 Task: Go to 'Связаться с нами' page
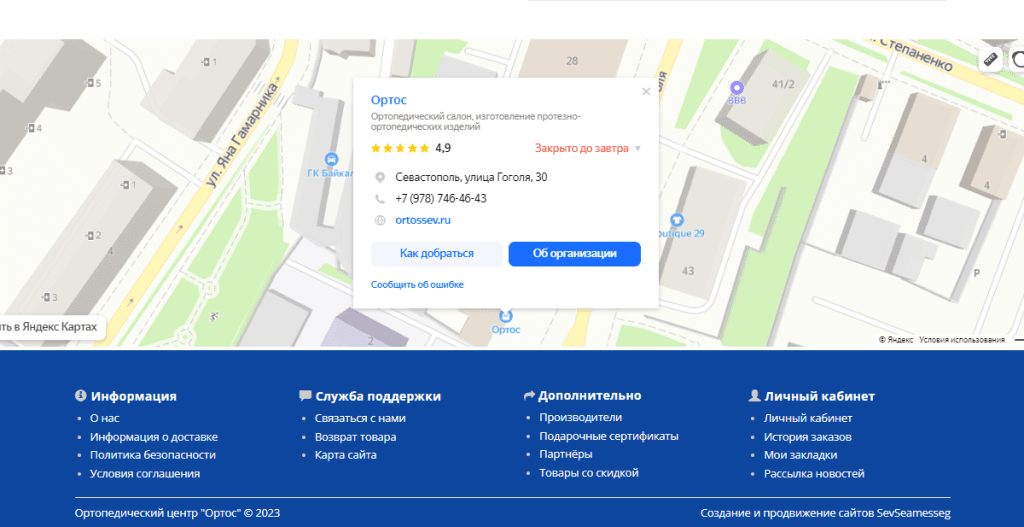(360, 418)
